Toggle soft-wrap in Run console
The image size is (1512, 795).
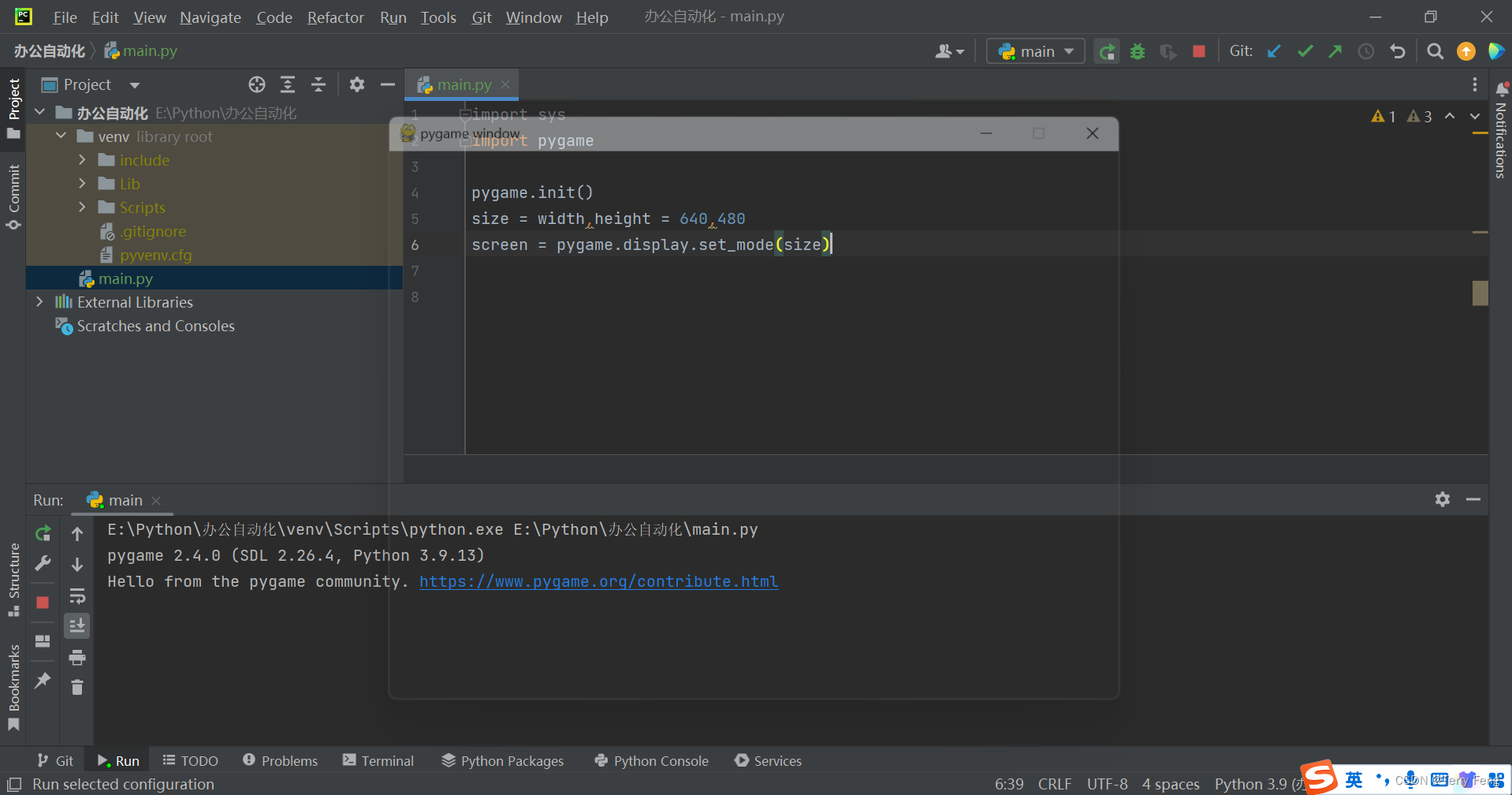[x=77, y=595]
